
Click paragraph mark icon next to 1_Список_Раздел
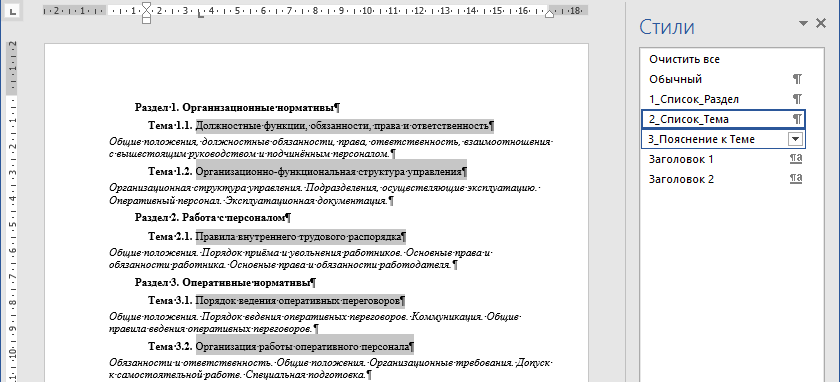coord(797,99)
